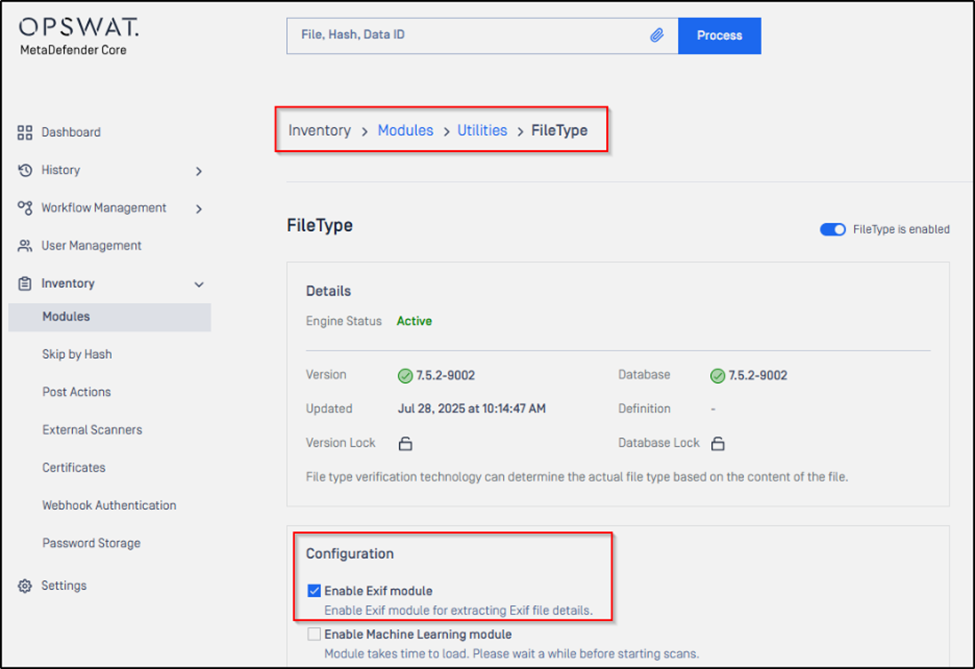Click the green check beside Database

717,376
